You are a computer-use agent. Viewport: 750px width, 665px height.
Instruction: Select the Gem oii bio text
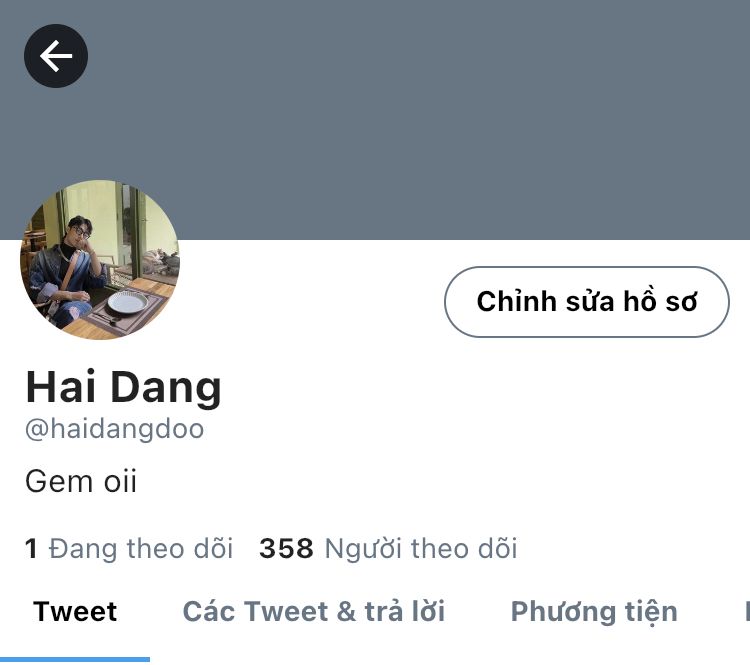81,481
